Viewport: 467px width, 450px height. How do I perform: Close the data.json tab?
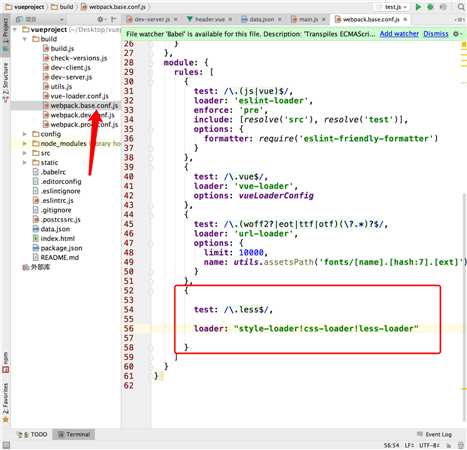[x=280, y=19]
